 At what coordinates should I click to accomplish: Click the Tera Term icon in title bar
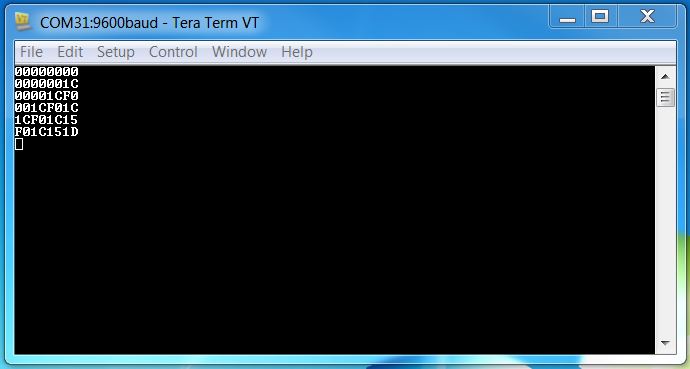(x=23, y=22)
